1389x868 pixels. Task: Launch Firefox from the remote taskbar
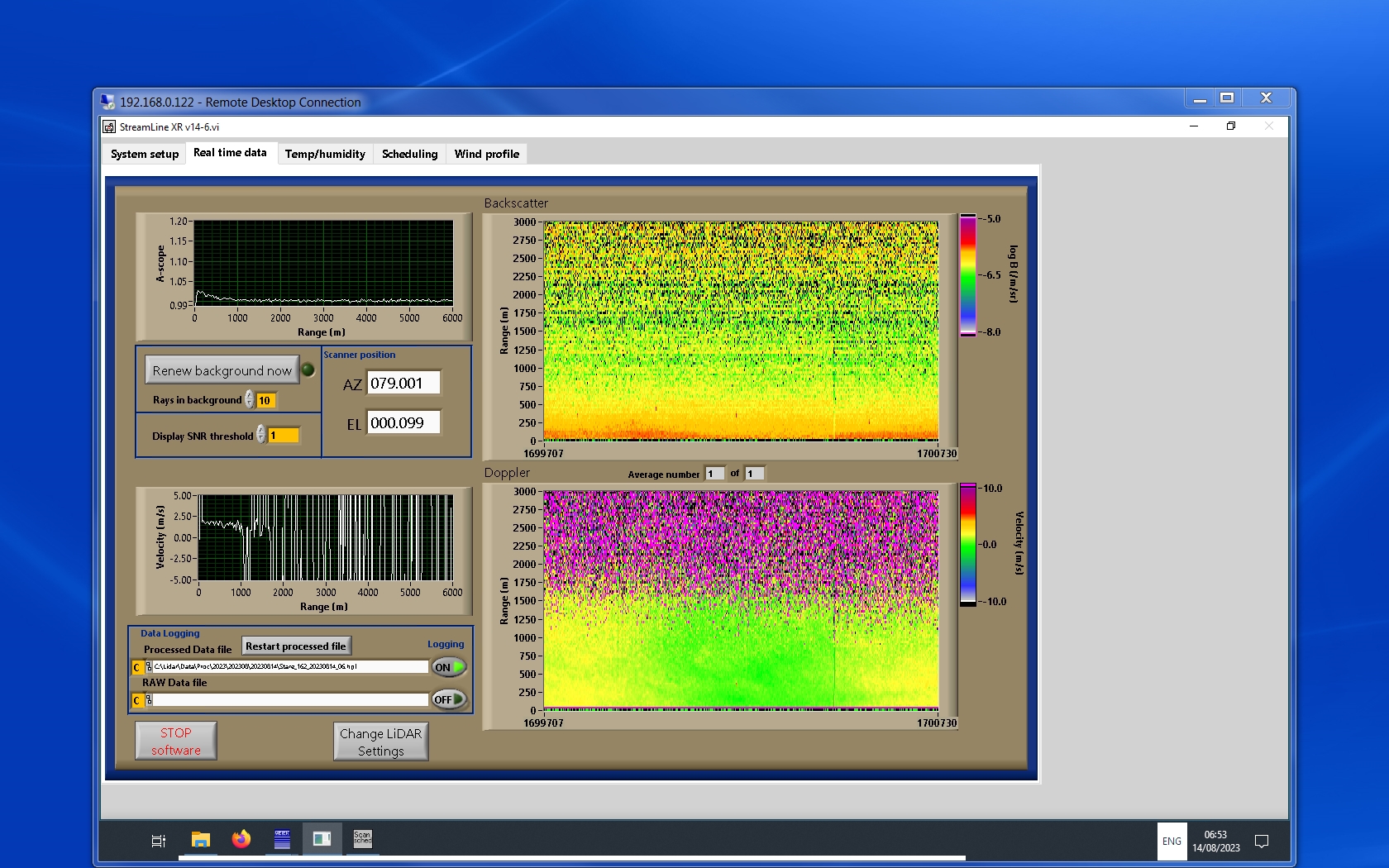241,840
